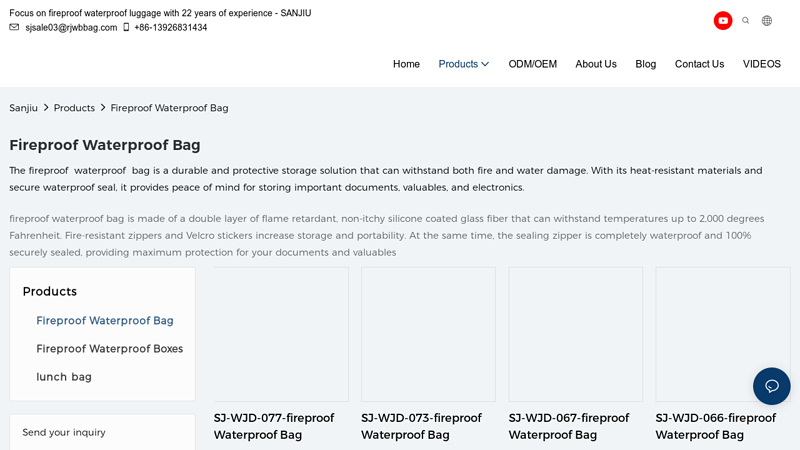Visit the Blog menu item
800x450 pixels.
[x=645, y=64]
